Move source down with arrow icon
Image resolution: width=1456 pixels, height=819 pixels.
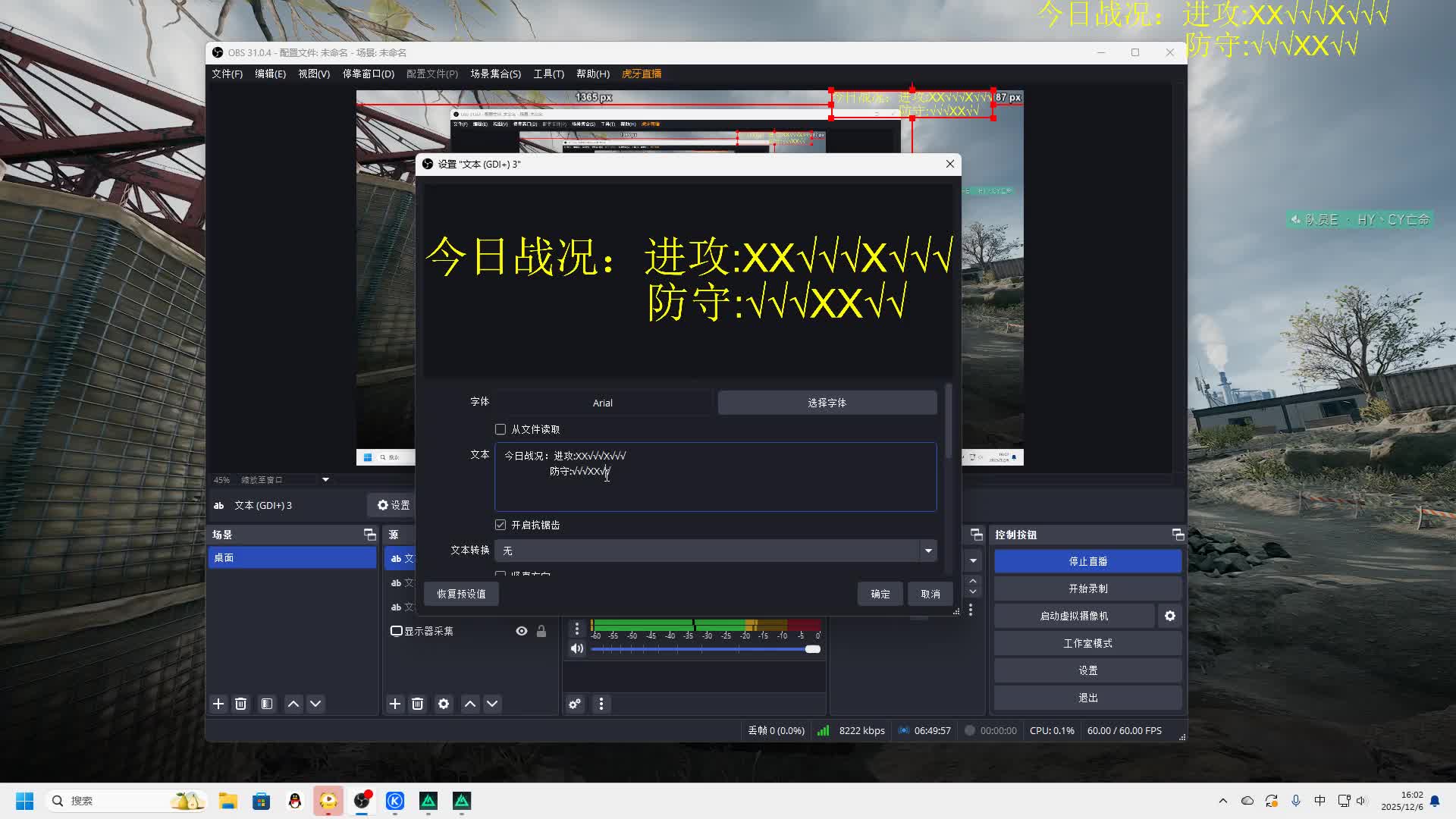pos(492,704)
